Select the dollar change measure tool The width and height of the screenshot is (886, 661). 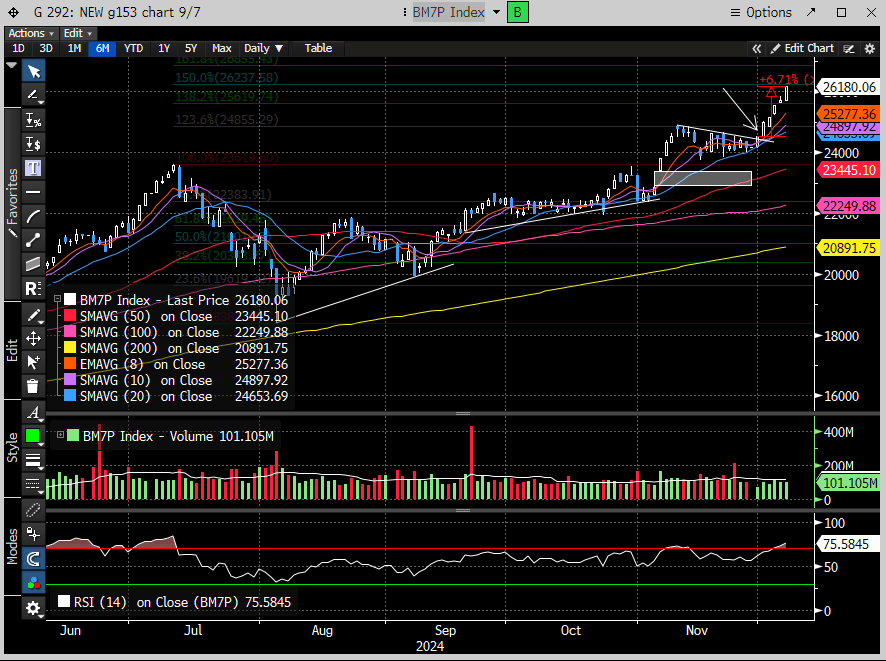33,144
